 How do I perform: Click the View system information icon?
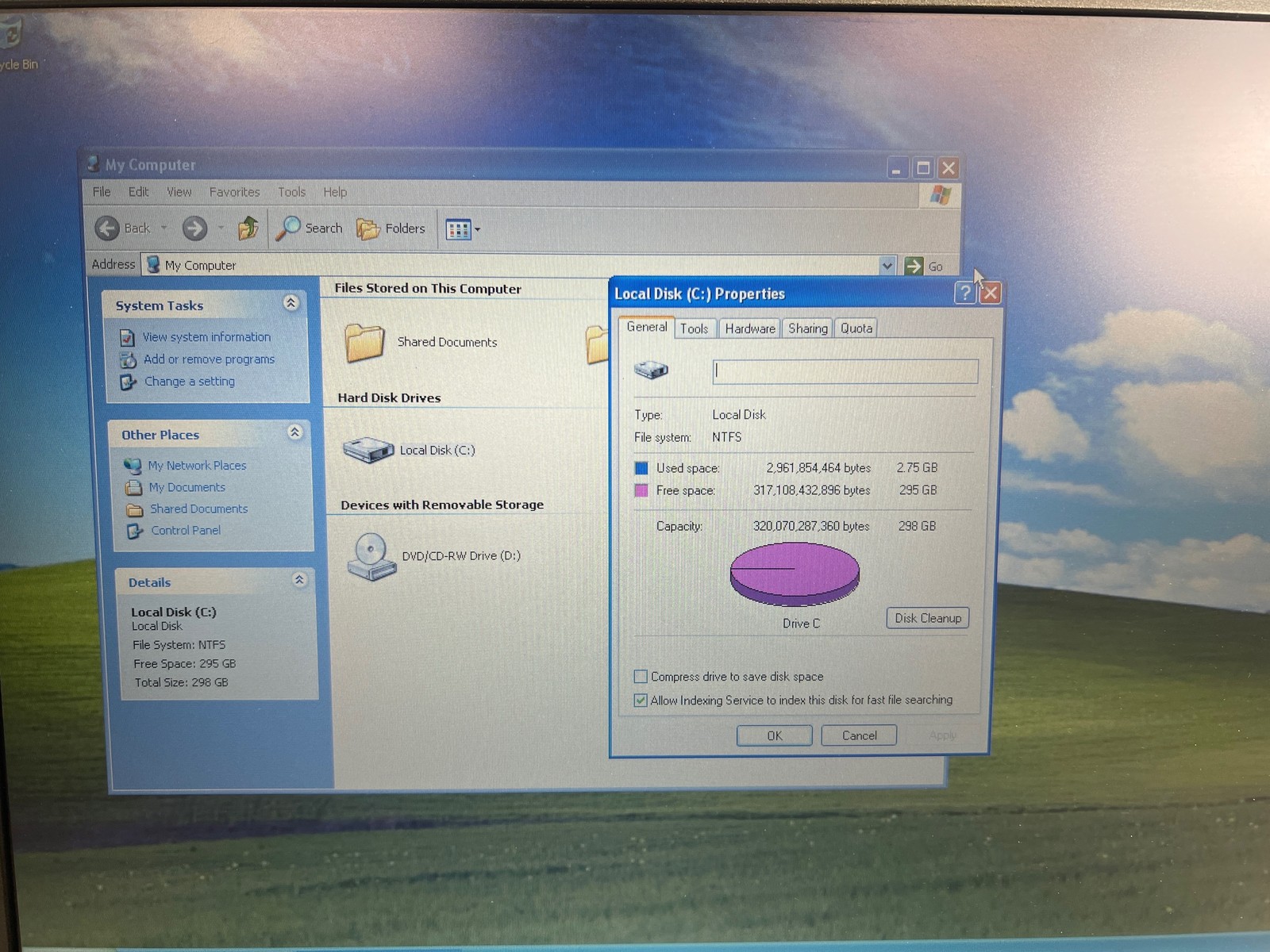click(127, 338)
